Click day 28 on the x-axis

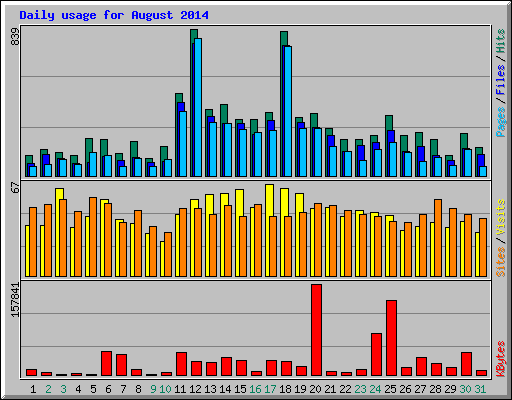click(x=435, y=389)
